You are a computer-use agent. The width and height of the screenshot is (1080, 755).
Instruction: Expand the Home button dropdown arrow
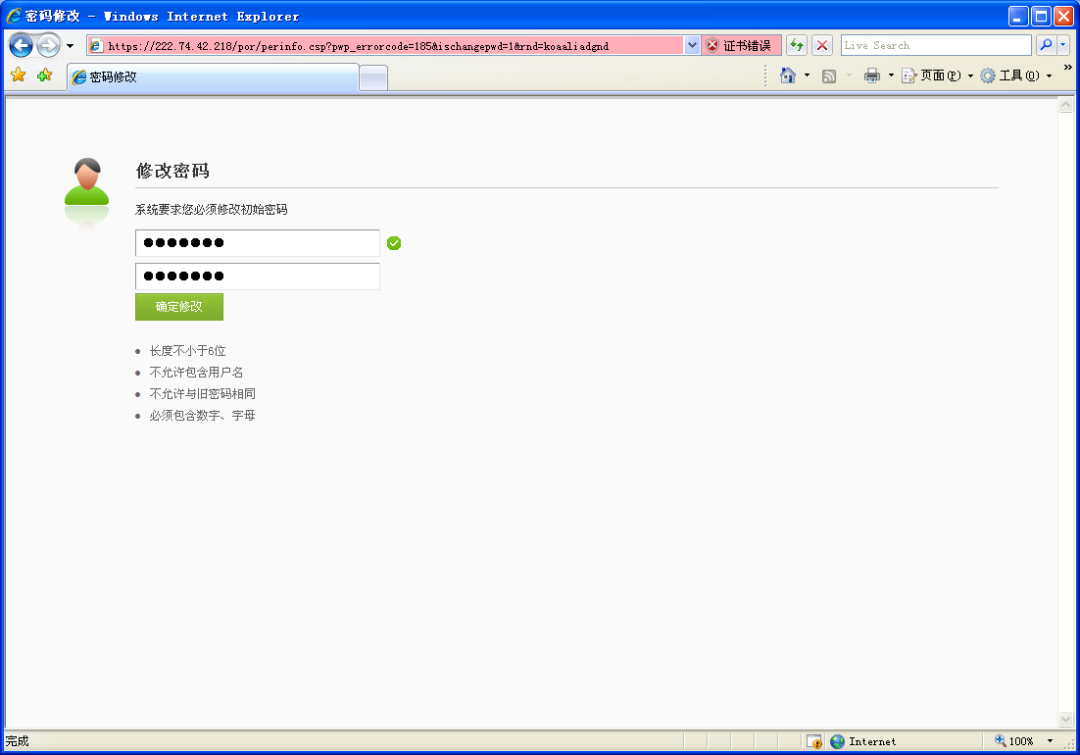click(x=807, y=75)
